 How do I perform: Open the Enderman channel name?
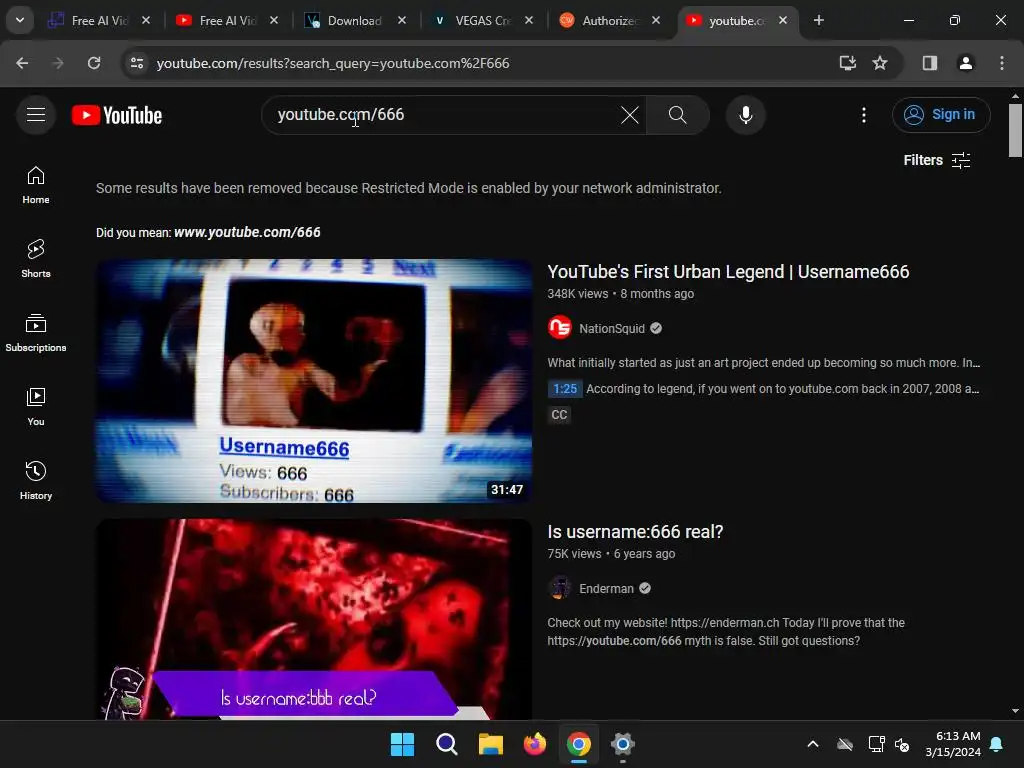pos(607,588)
